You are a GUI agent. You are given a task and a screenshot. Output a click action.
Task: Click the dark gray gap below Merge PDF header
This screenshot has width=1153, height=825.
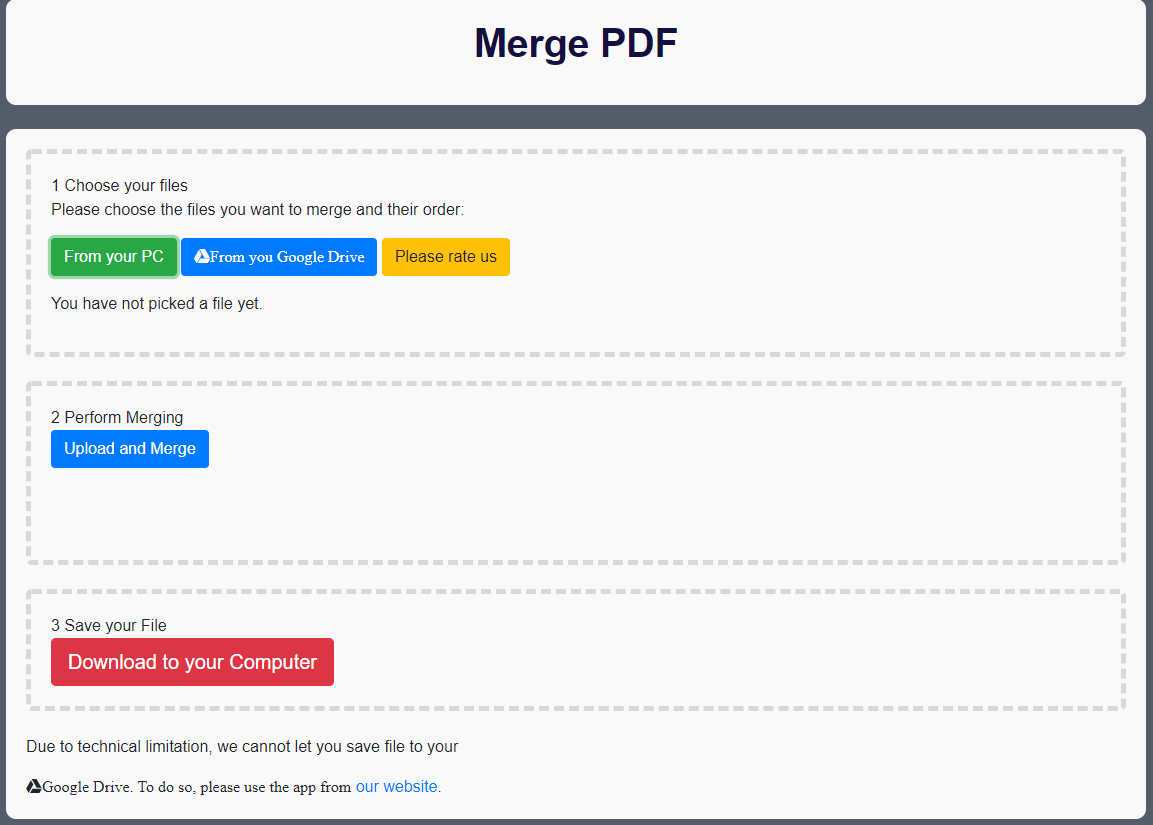click(x=576, y=117)
